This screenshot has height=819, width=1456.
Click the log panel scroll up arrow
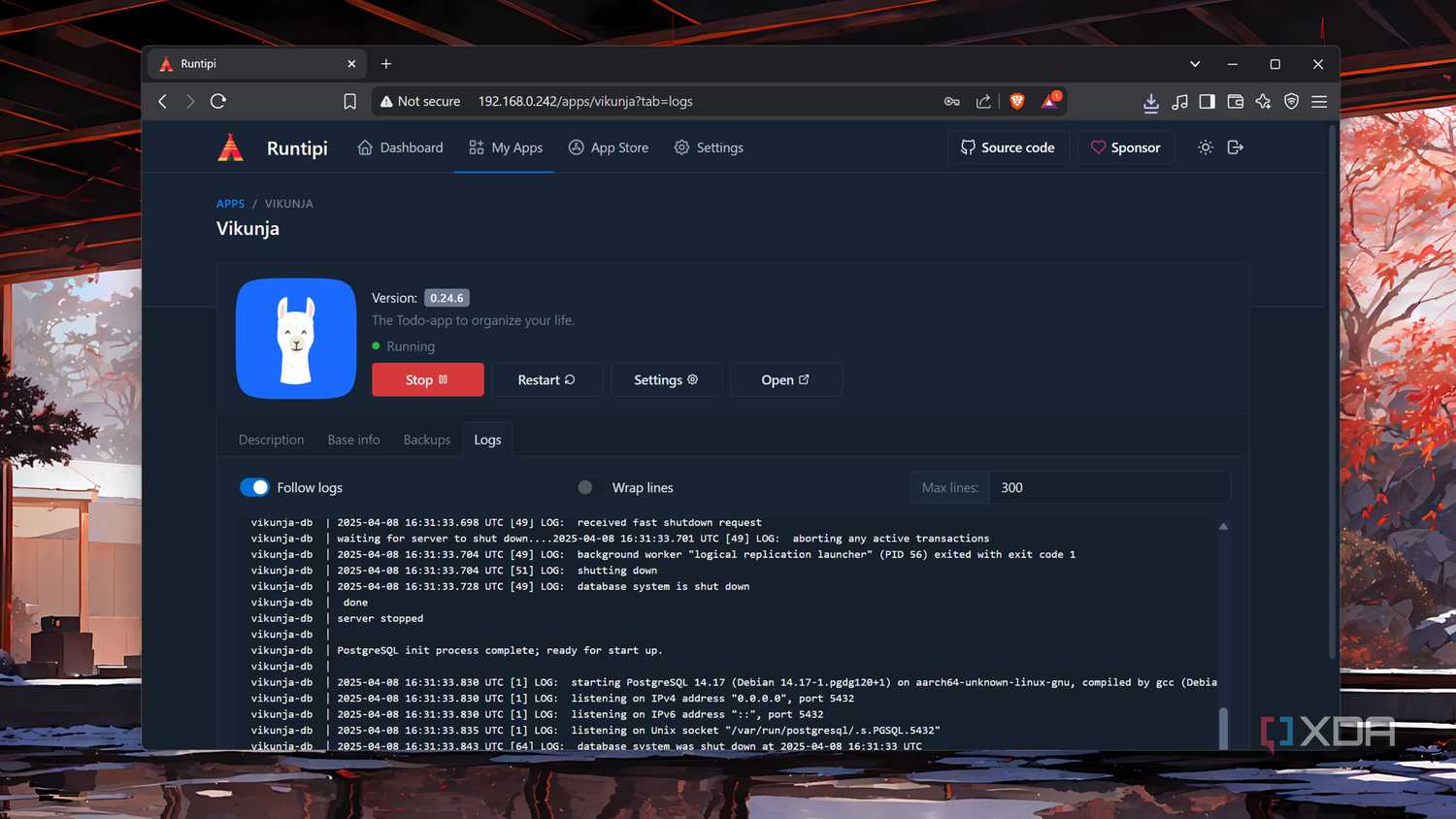(x=1223, y=526)
